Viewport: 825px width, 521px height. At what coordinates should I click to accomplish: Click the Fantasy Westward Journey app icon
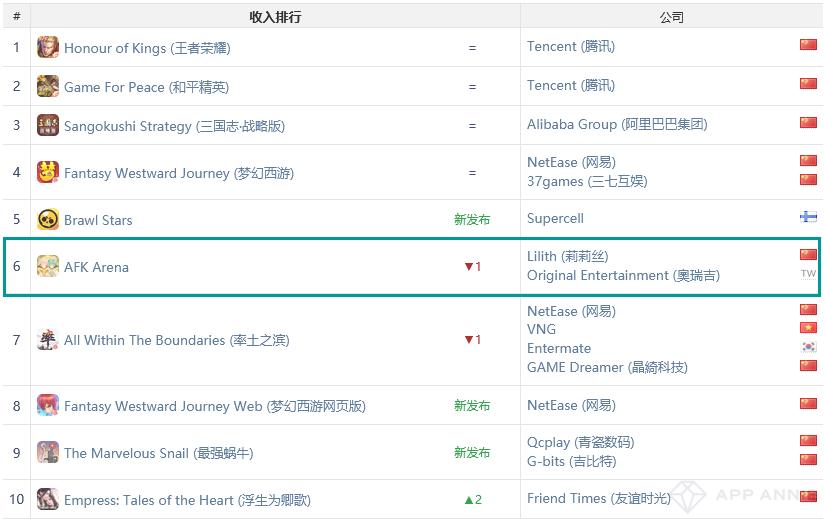click(48, 172)
